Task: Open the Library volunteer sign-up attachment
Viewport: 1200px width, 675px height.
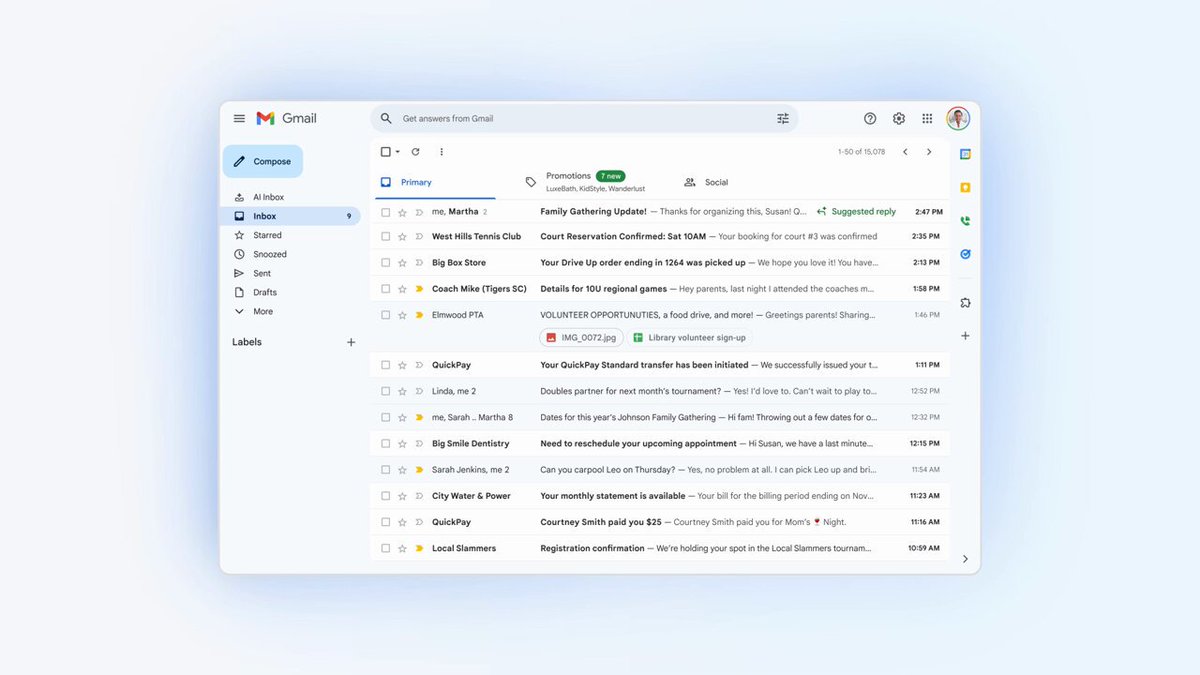Action: click(x=690, y=338)
